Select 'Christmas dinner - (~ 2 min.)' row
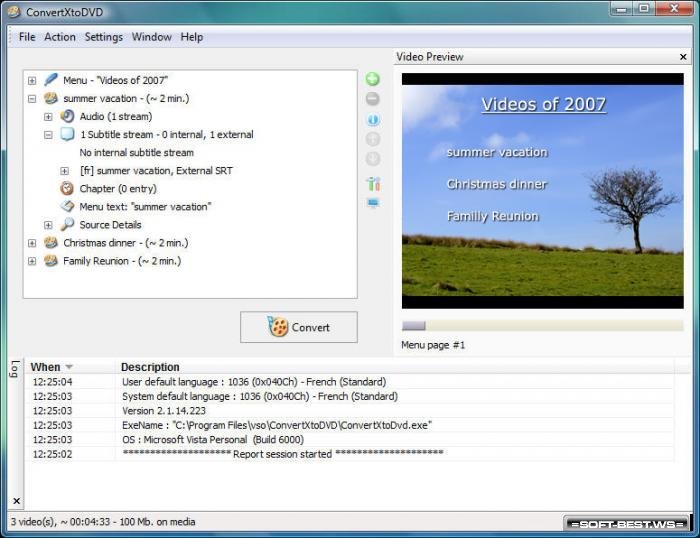 (x=125, y=243)
